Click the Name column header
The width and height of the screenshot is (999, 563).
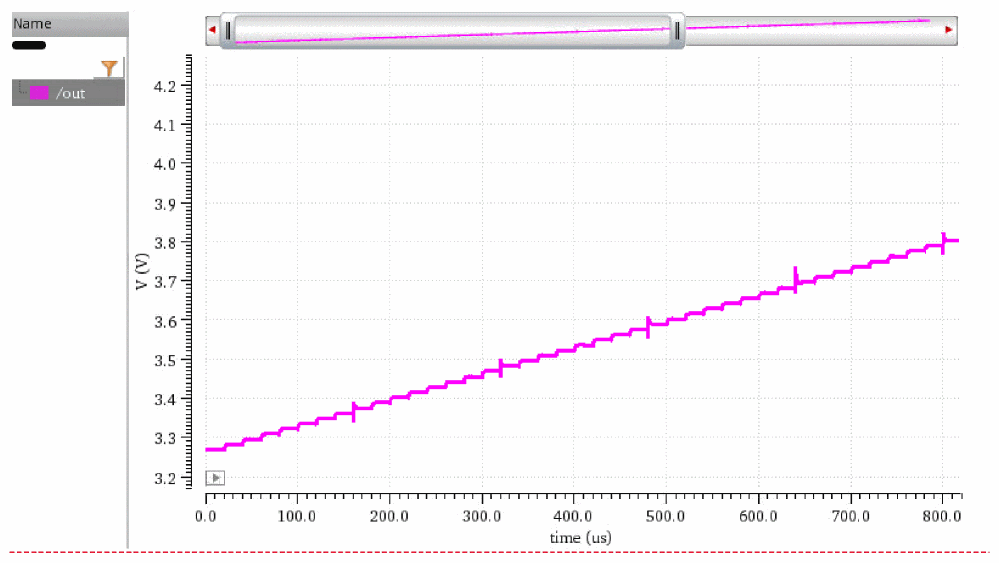70,24
